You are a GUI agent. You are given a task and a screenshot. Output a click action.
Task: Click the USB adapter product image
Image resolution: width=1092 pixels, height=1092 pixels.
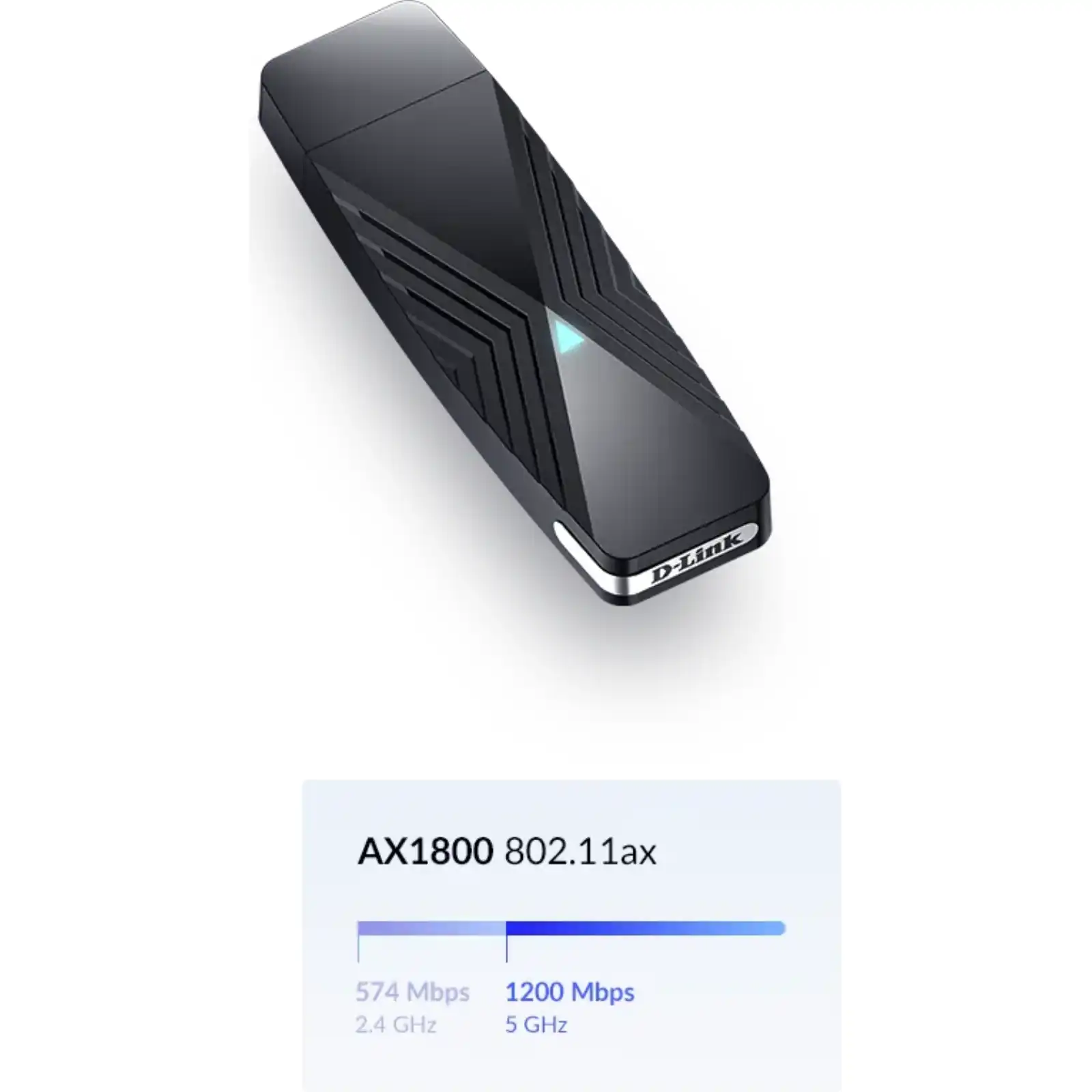[x=515, y=304]
